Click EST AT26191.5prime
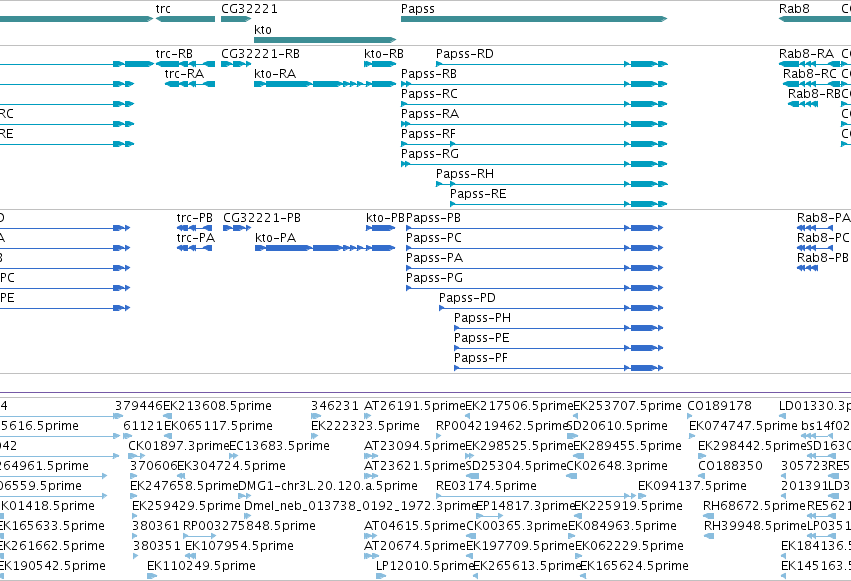 coord(367,416)
